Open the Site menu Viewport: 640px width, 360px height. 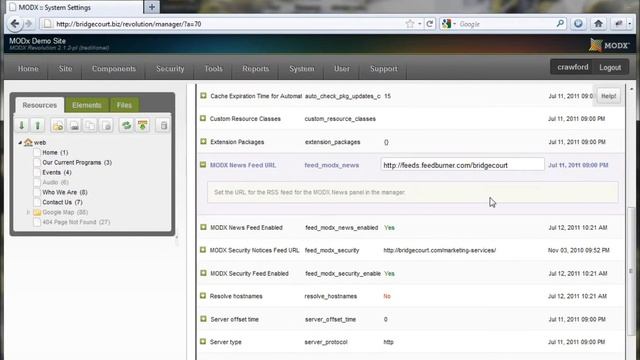(x=65, y=69)
